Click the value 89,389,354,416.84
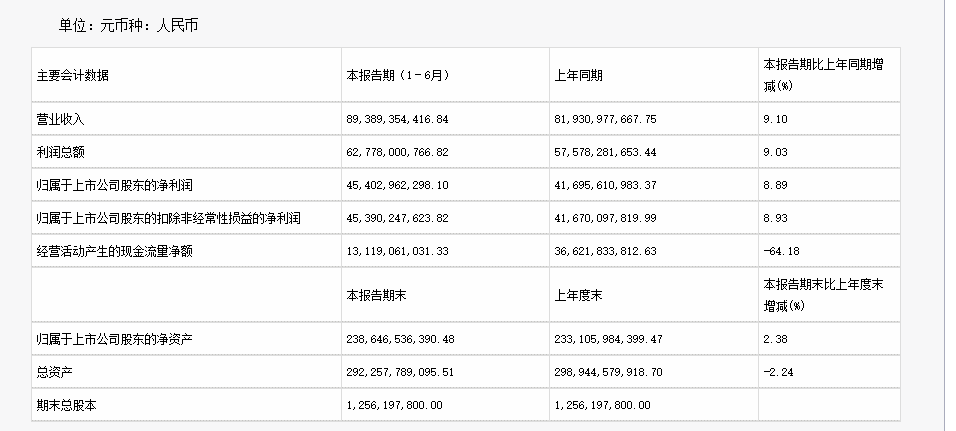Viewport: 956px width, 431px height. pyautogui.click(x=398, y=119)
